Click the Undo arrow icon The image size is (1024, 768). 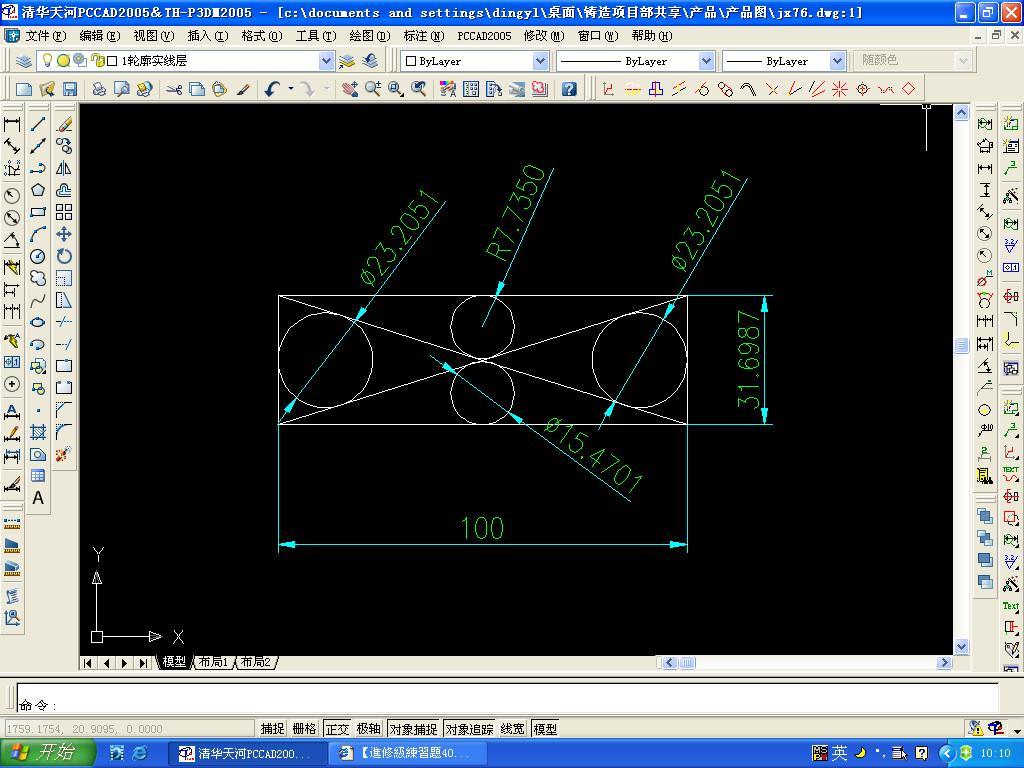pos(272,89)
